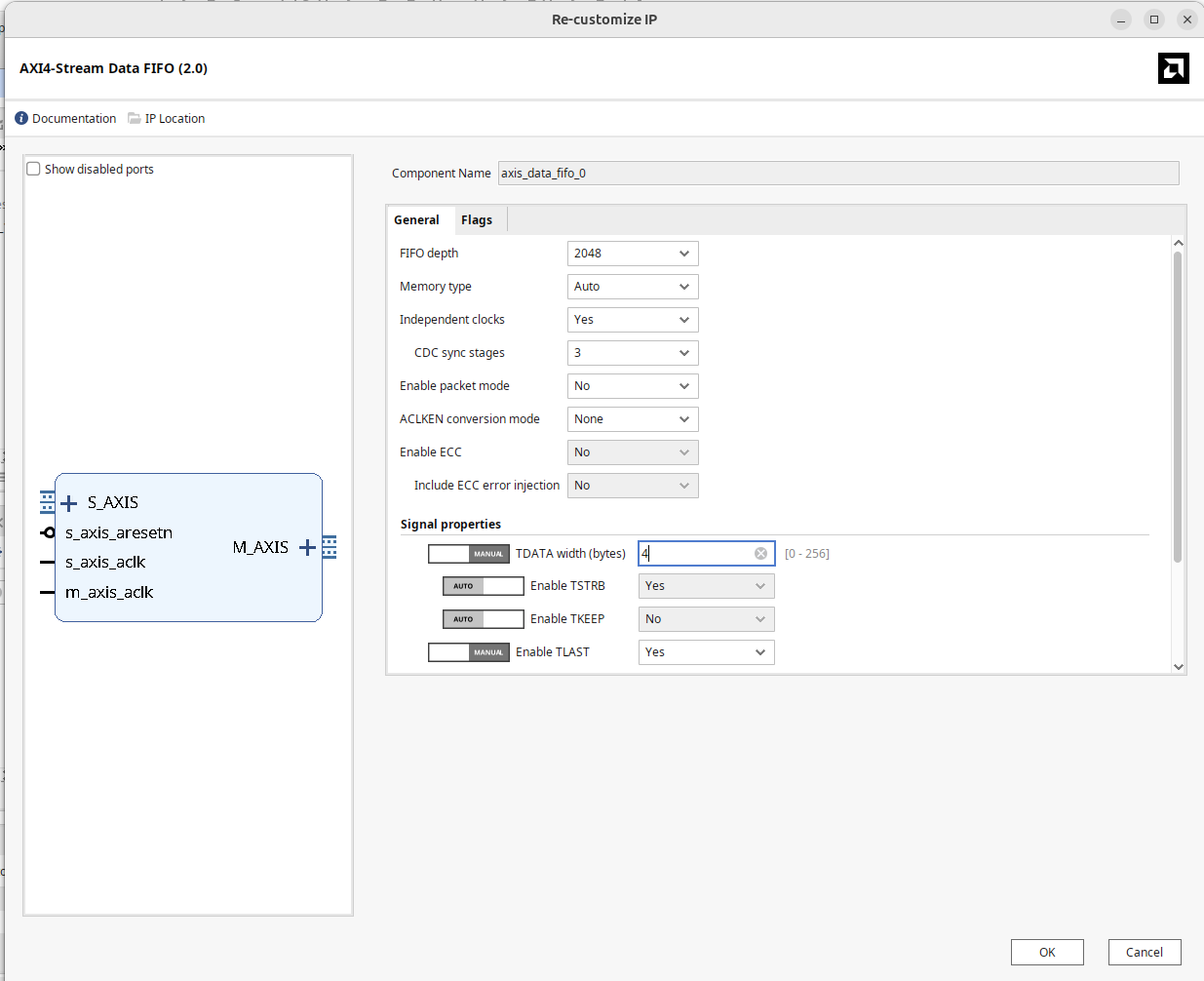Expand the CDC sync stages dropdown
The height and width of the screenshot is (981, 1204).
coord(633,353)
